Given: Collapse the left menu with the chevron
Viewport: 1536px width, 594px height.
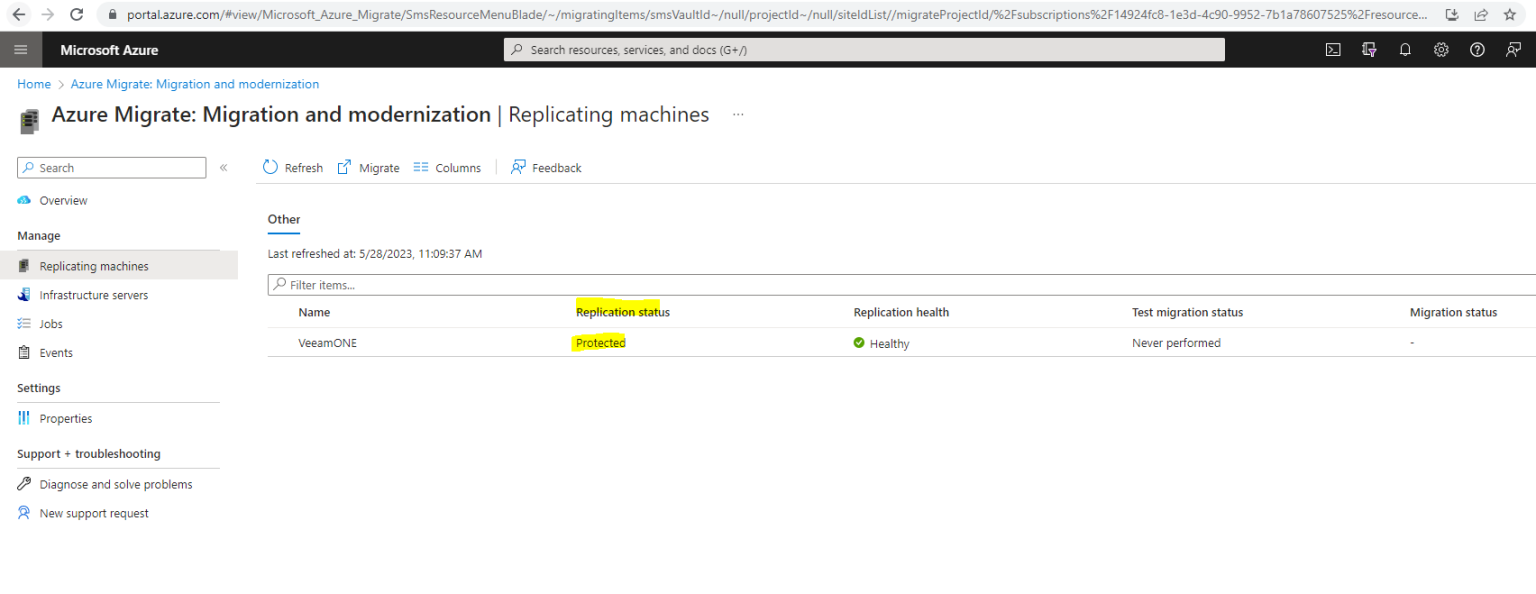Looking at the screenshot, I should (224, 167).
